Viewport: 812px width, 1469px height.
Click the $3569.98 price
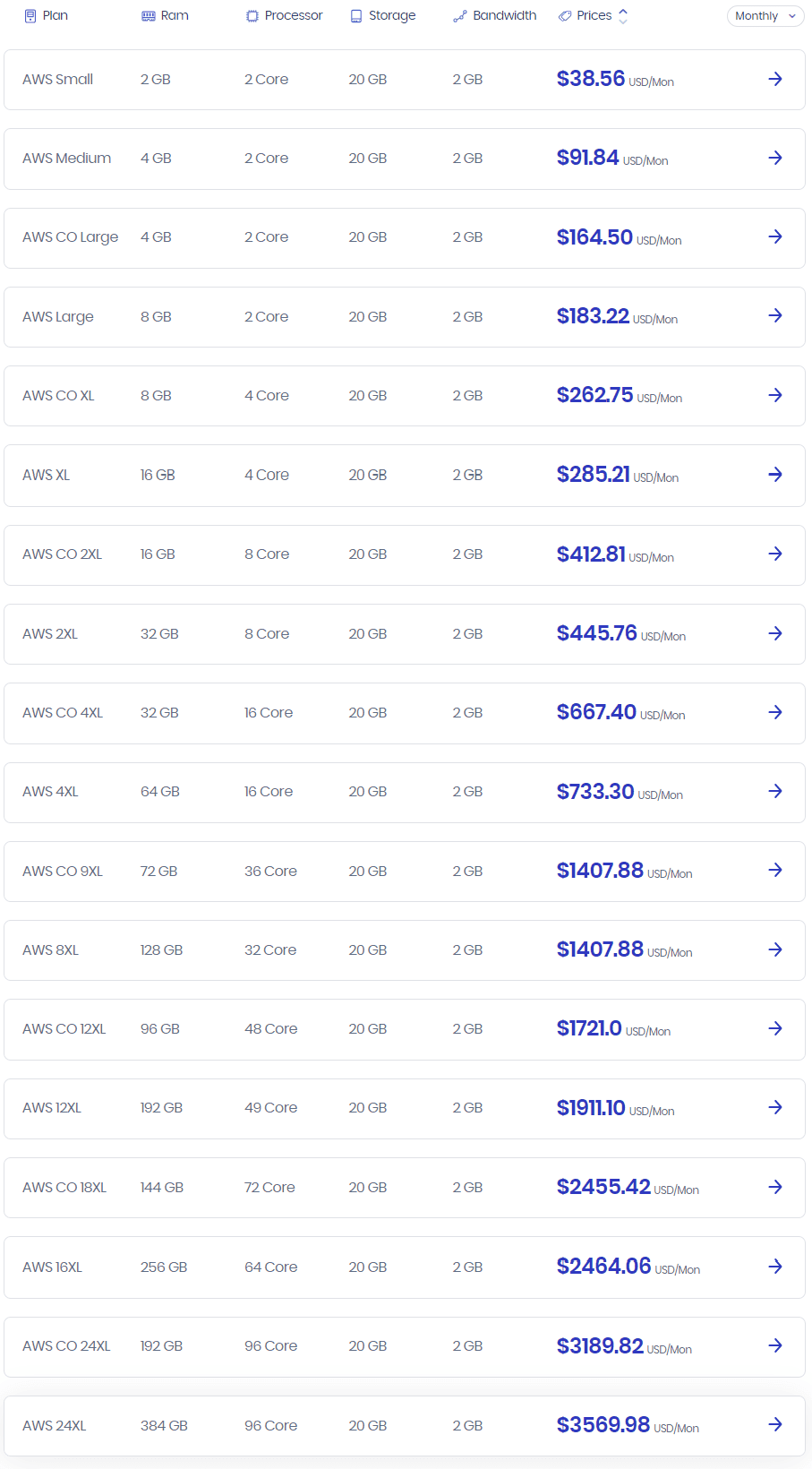click(603, 1425)
